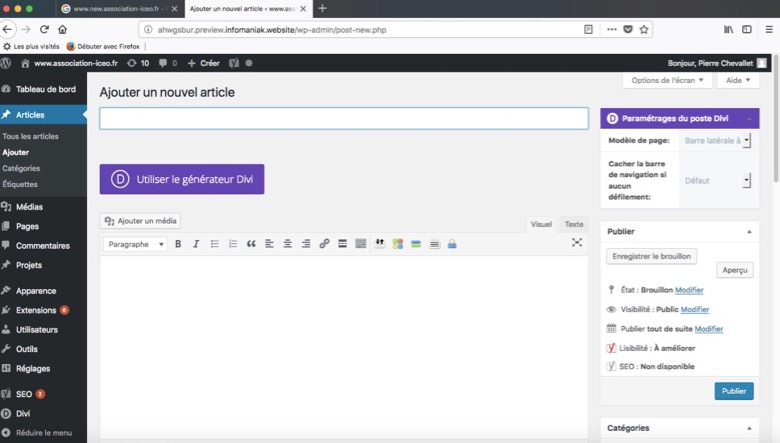The image size is (780, 443).
Task: Toggle reader view icon in address bar
Action: tap(588, 29)
